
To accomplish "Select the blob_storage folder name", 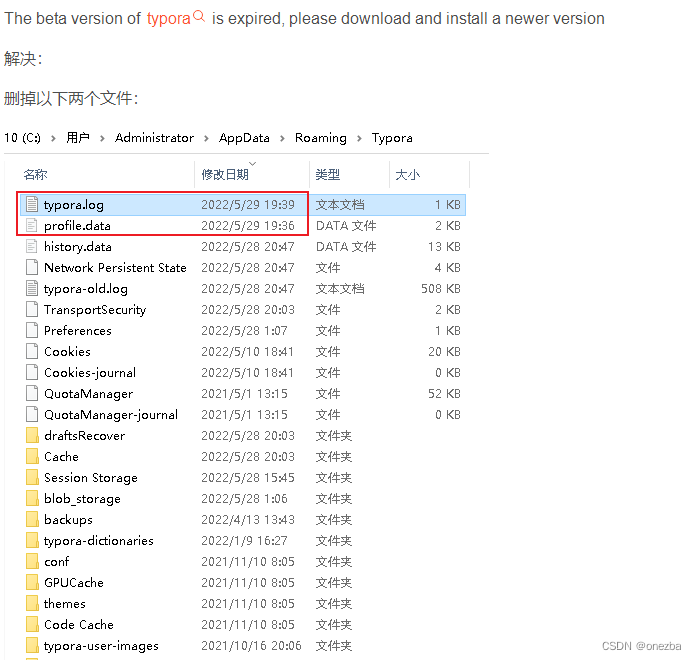I will tap(82, 498).
